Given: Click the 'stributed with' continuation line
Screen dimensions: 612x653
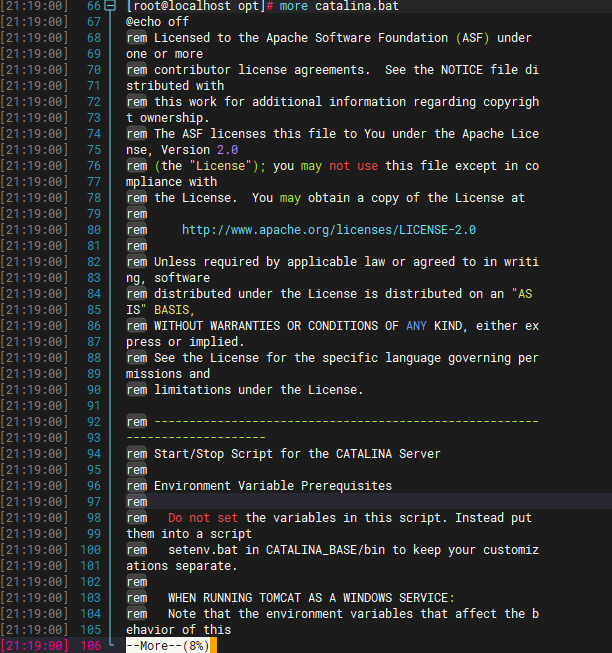Looking at the screenshot, I should coord(175,86).
